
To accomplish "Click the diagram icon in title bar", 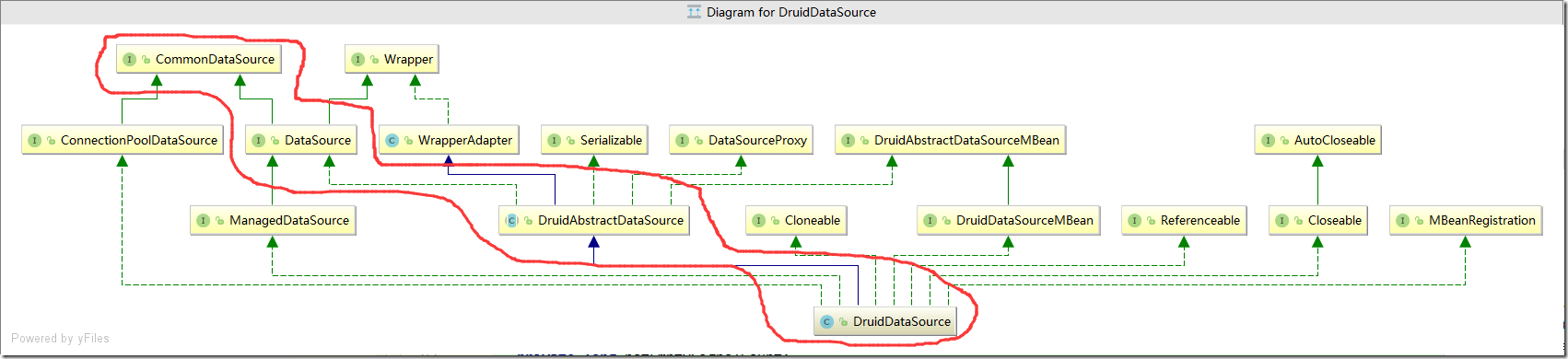I will click(695, 12).
